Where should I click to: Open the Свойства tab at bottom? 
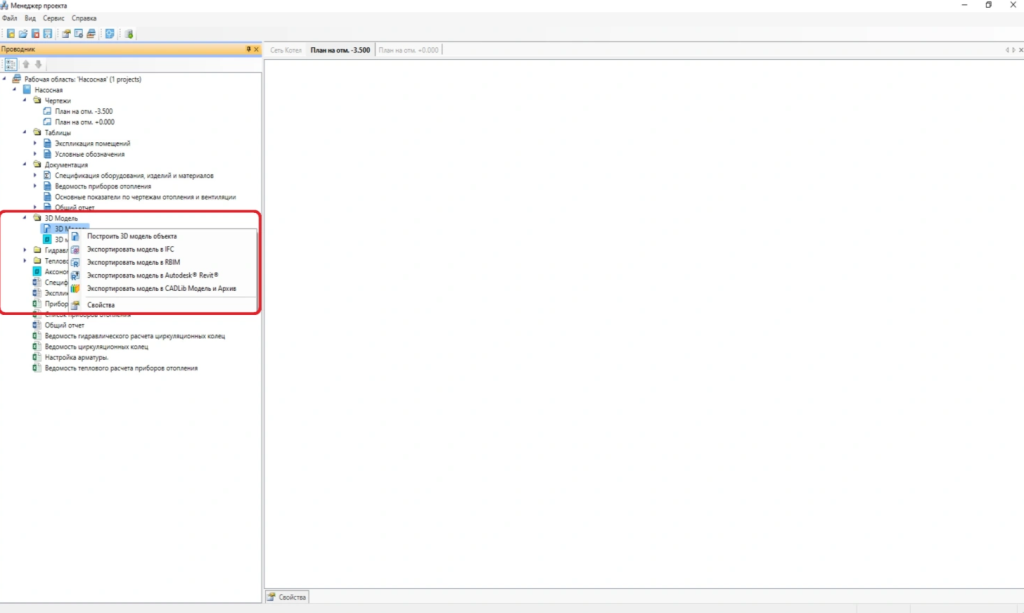tap(287, 597)
